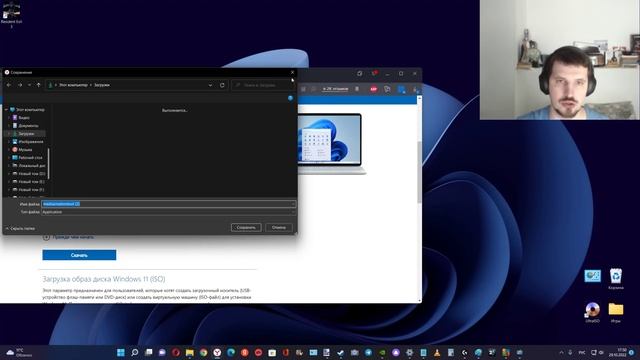Expand the Видео tree node

pyautogui.click(x=9, y=118)
